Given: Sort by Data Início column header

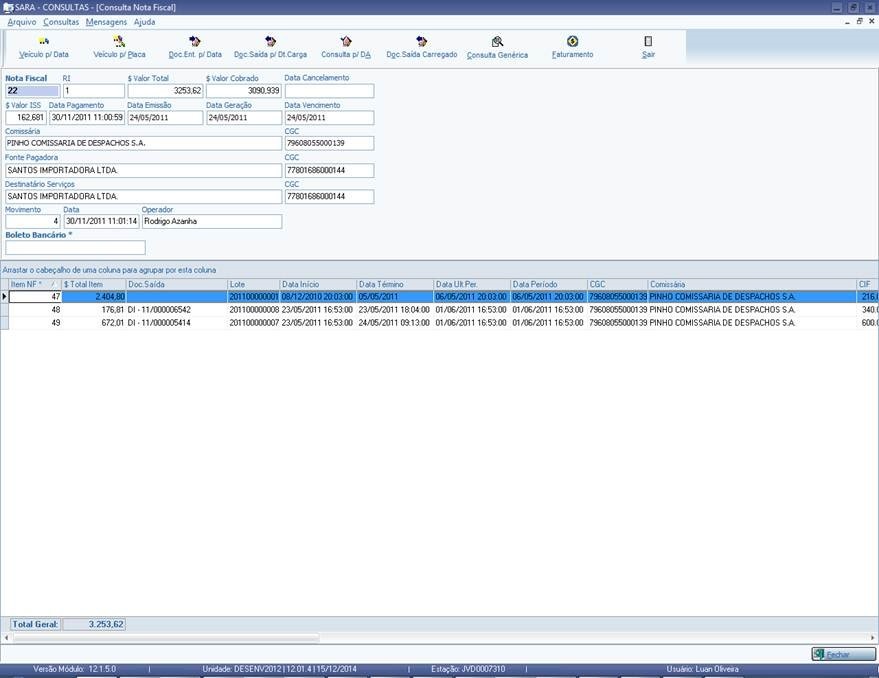Looking at the screenshot, I should coord(318,284).
